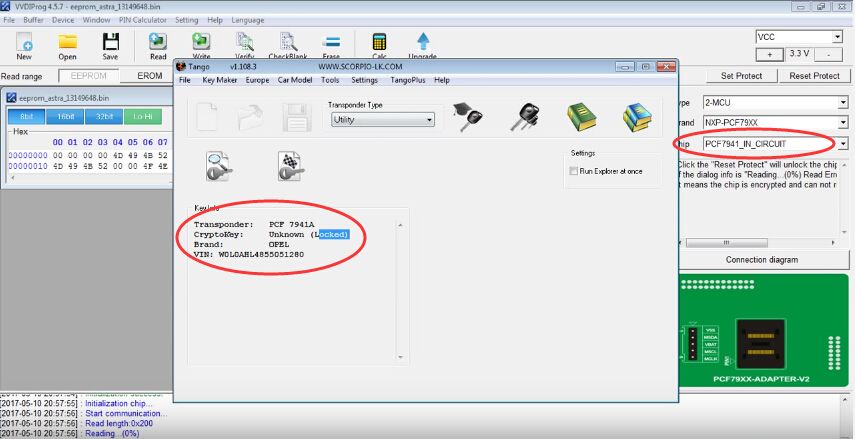The image size is (855, 439).
Task: Click the New file icon in VVDIProg toolbar
Action: click(24, 42)
